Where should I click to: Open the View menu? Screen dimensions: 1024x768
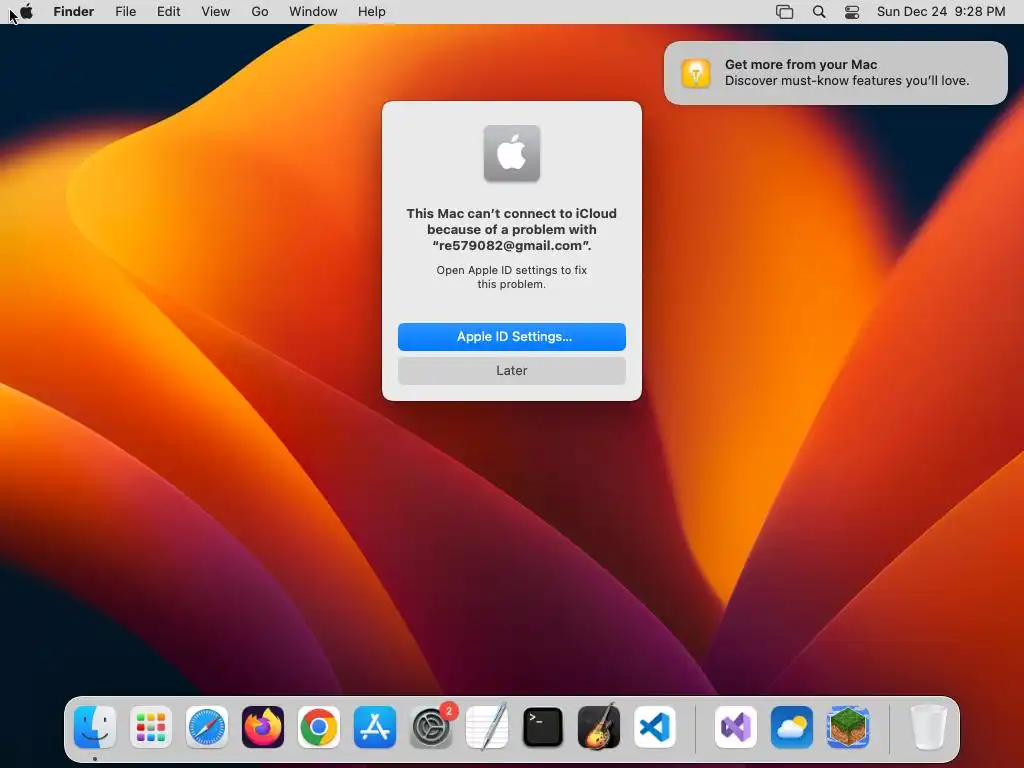[216, 12]
